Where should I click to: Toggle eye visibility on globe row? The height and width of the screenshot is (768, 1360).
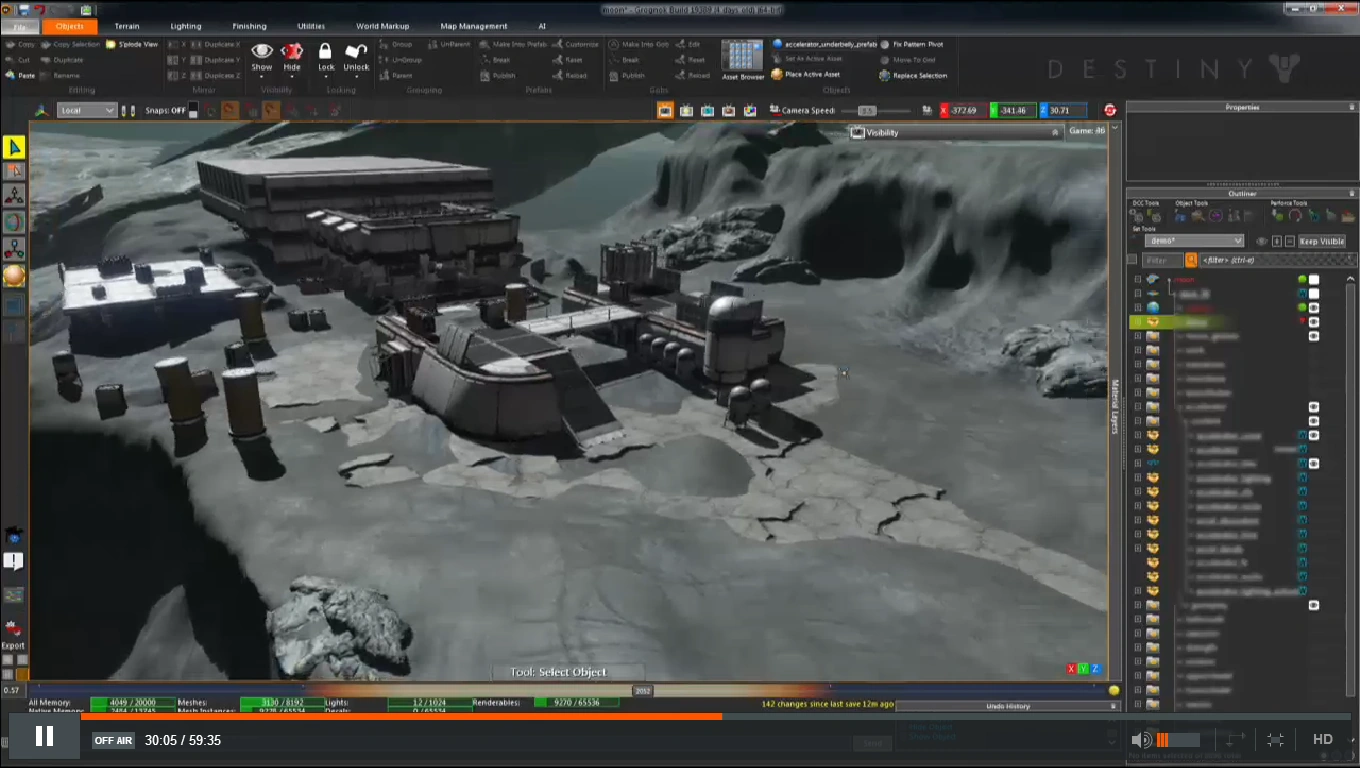(x=1314, y=308)
